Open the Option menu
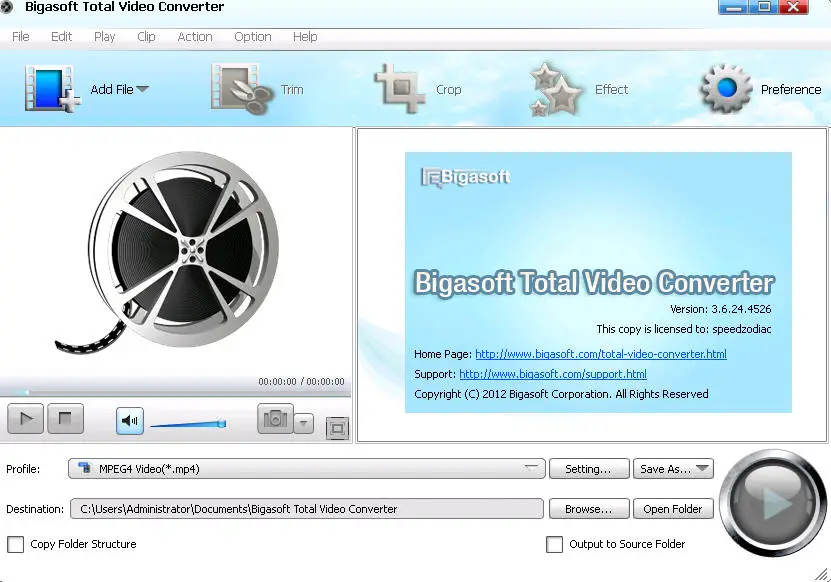 [253, 37]
